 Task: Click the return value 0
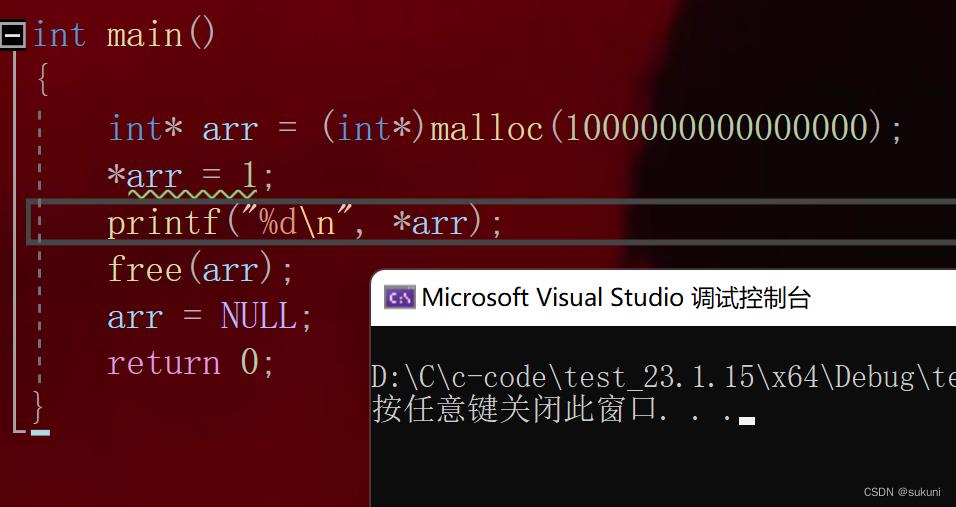(249, 362)
